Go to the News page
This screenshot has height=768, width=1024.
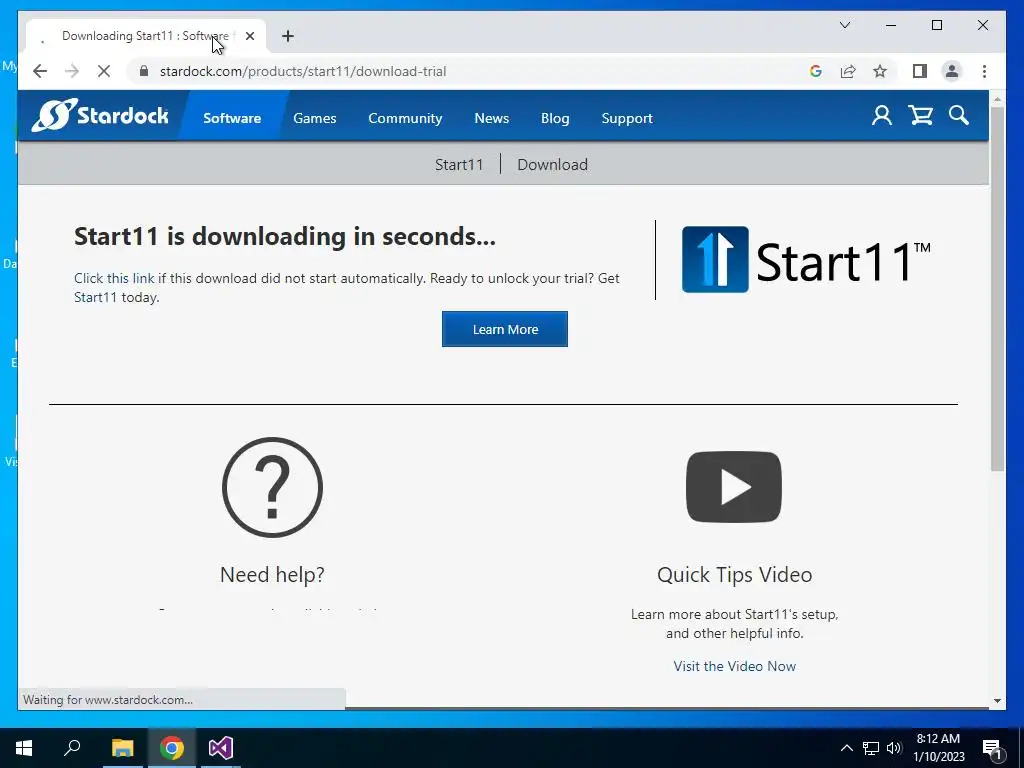tap(492, 118)
